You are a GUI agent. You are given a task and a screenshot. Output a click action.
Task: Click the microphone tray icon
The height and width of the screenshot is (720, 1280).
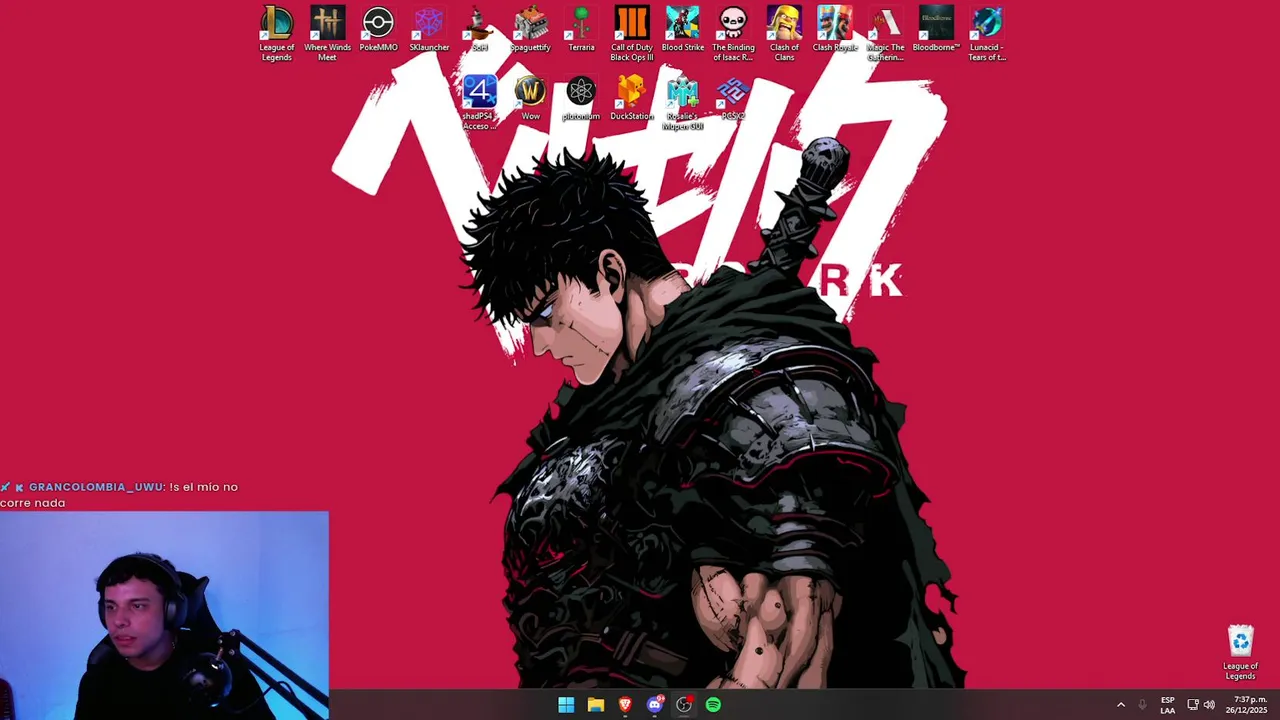(1142, 705)
